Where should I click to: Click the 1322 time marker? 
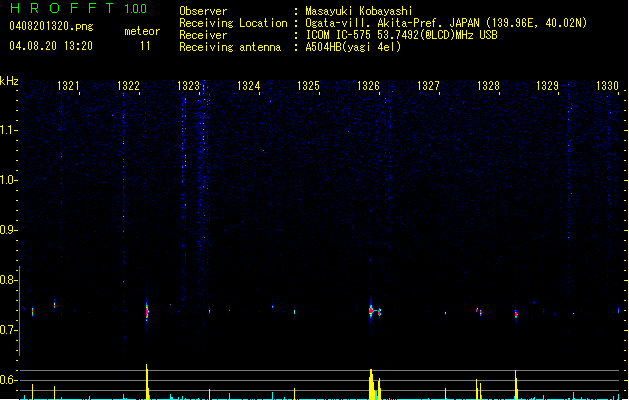[x=128, y=86]
